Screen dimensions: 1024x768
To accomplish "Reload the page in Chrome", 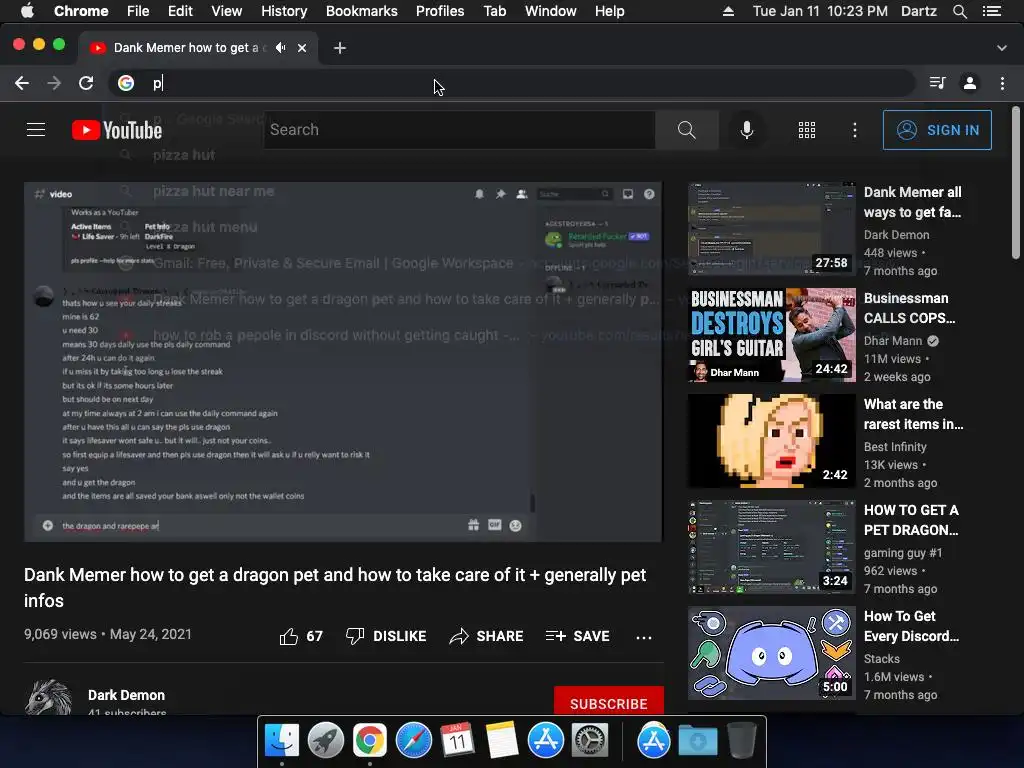I will point(86,83).
